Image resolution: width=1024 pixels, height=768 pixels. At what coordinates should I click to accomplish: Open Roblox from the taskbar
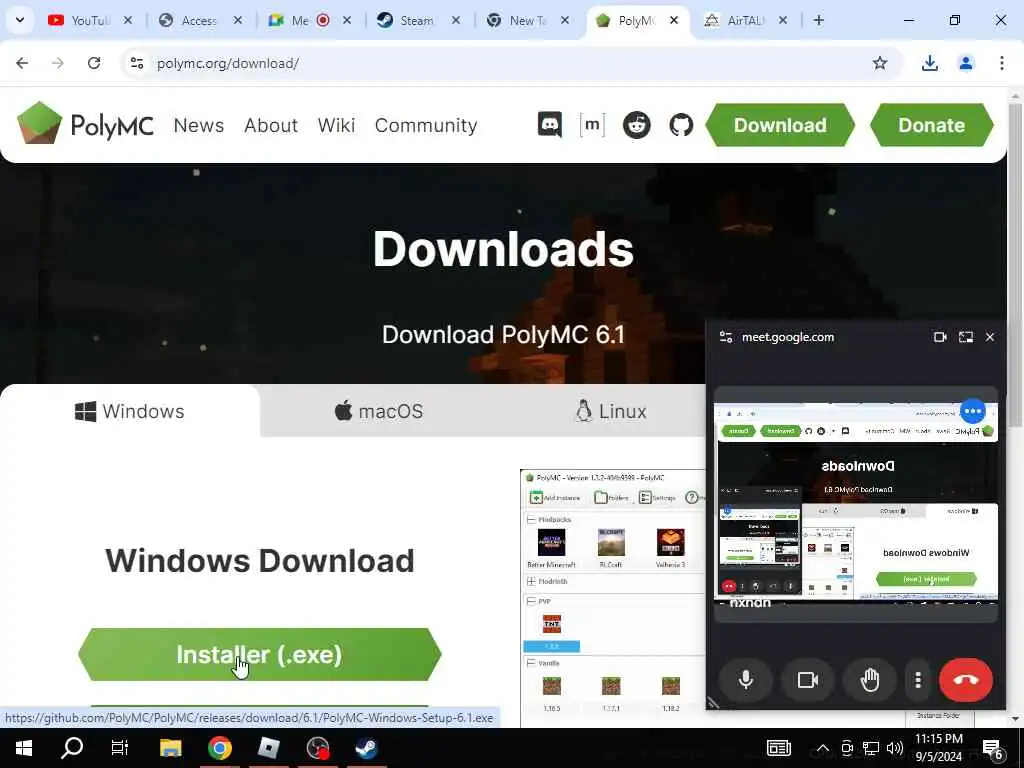tap(268, 748)
